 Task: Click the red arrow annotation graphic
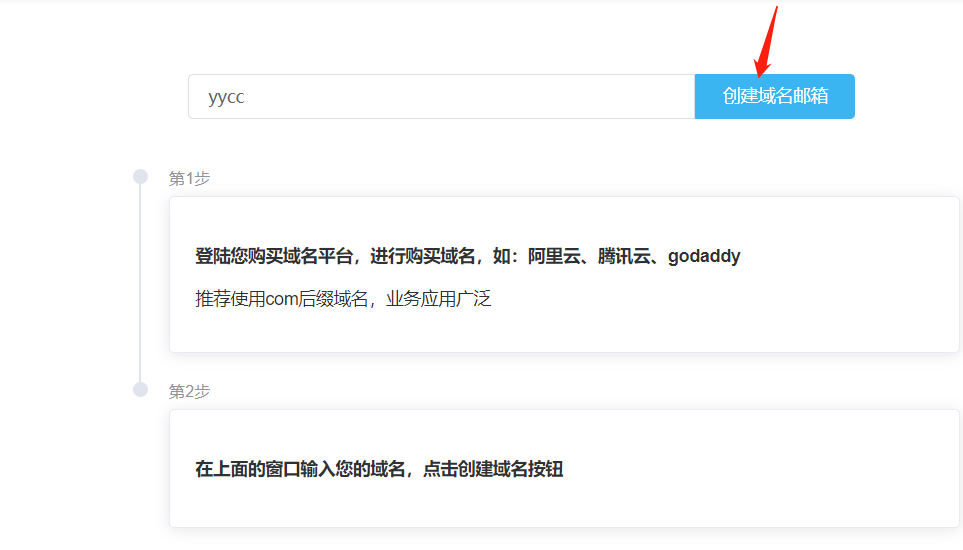point(766,42)
